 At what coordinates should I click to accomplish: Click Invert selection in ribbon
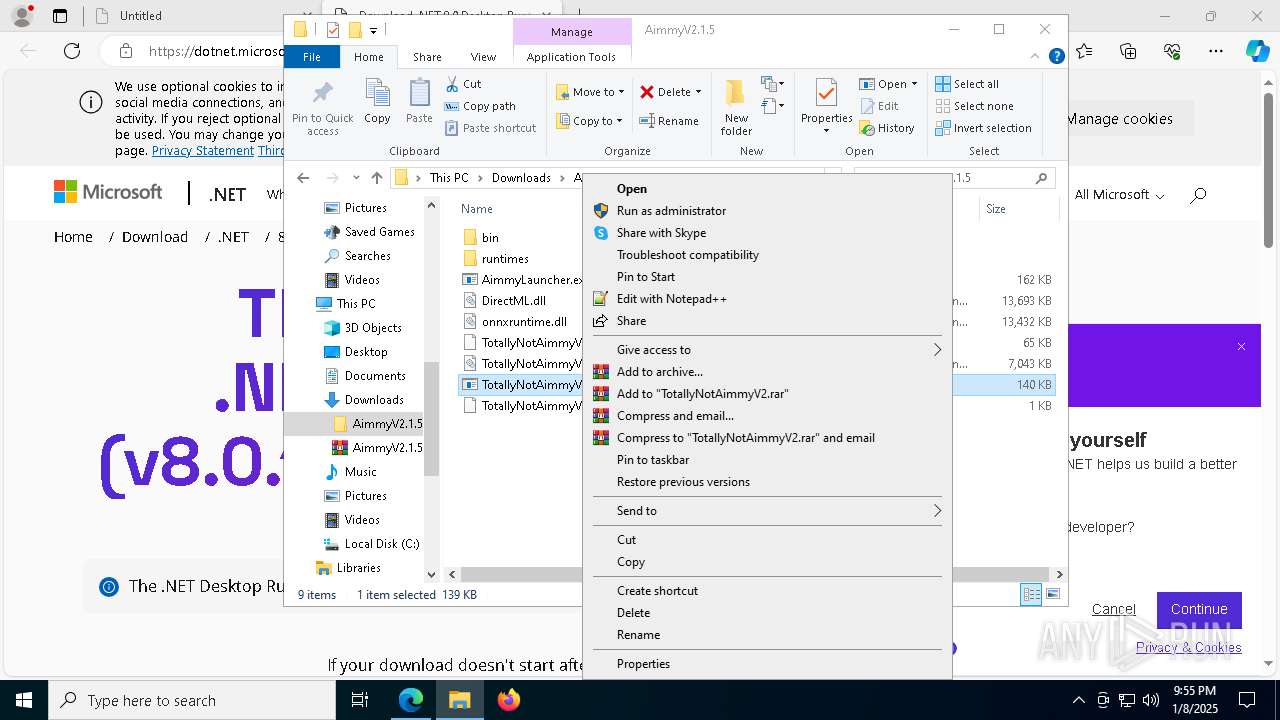click(983, 128)
